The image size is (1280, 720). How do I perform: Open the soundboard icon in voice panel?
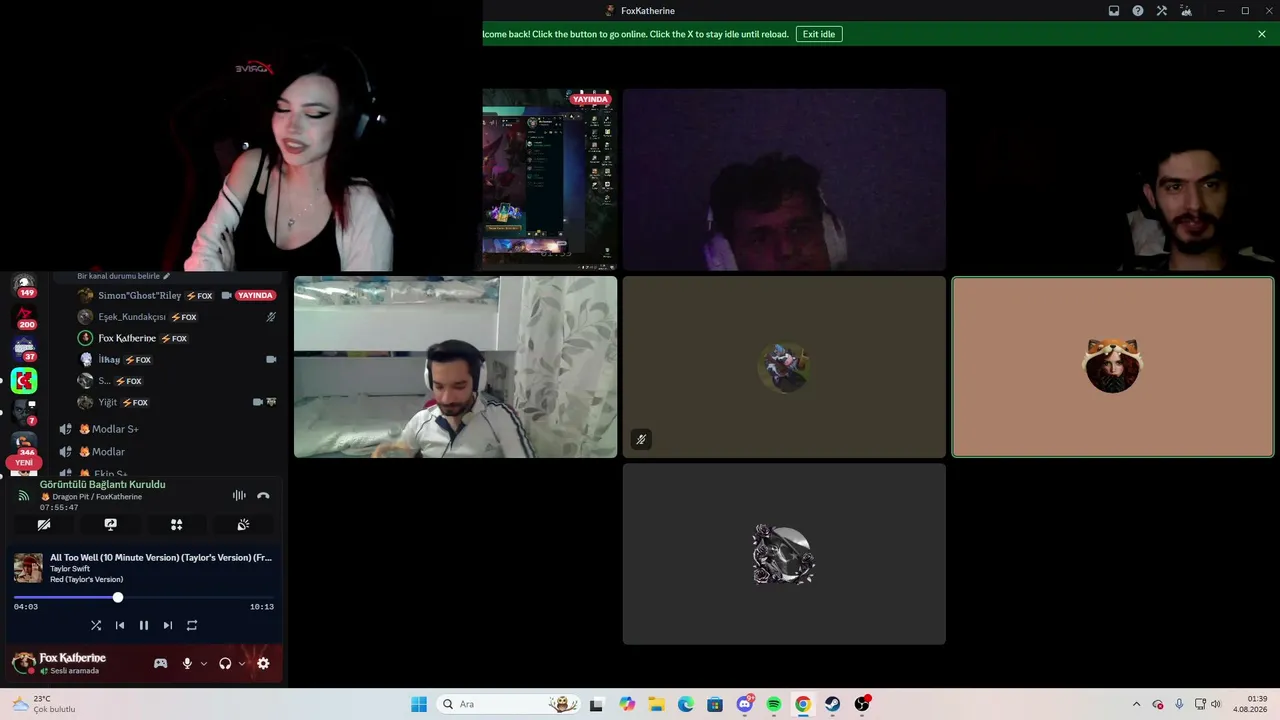pyautogui.click(x=243, y=525)
